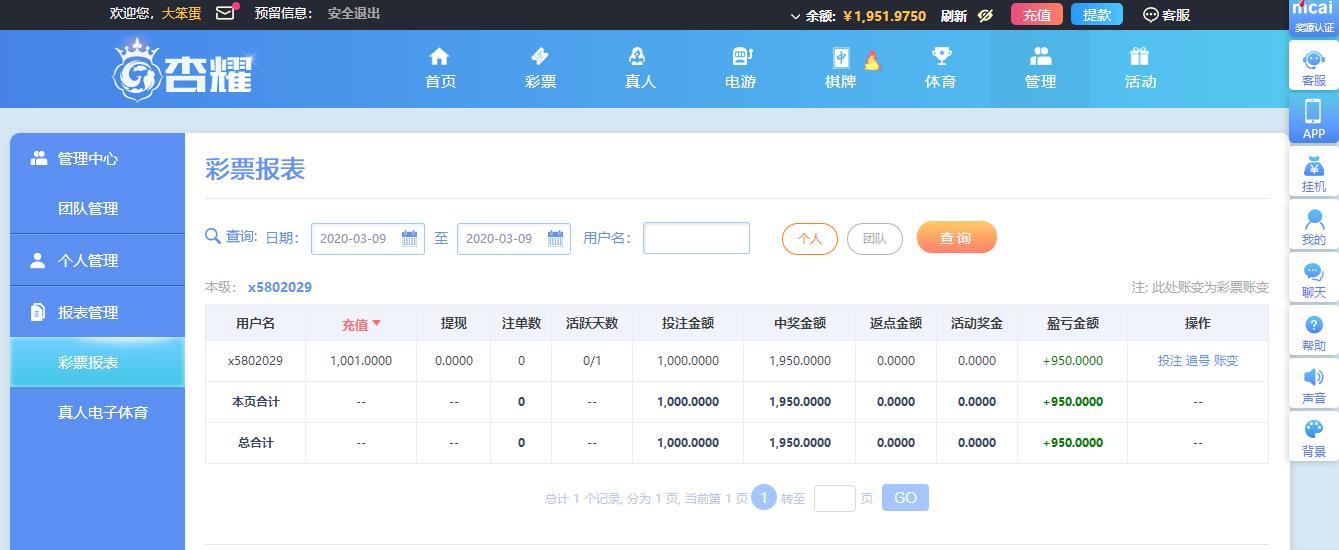Open the 聊天 chat bubble icon
The width and height of the screenshot is (1339, 550).
(1314, 279)
